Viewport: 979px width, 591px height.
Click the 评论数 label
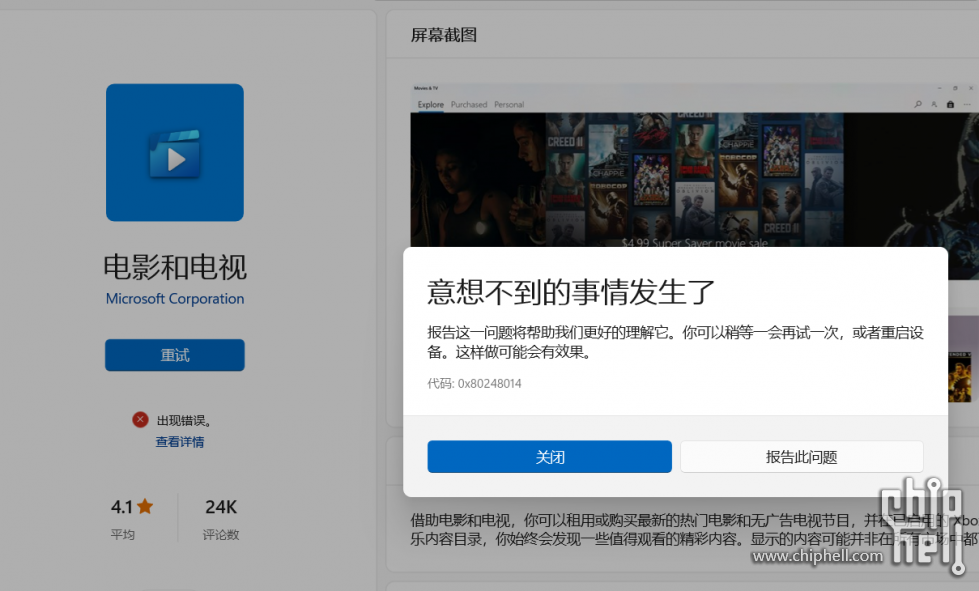[221, 535]
